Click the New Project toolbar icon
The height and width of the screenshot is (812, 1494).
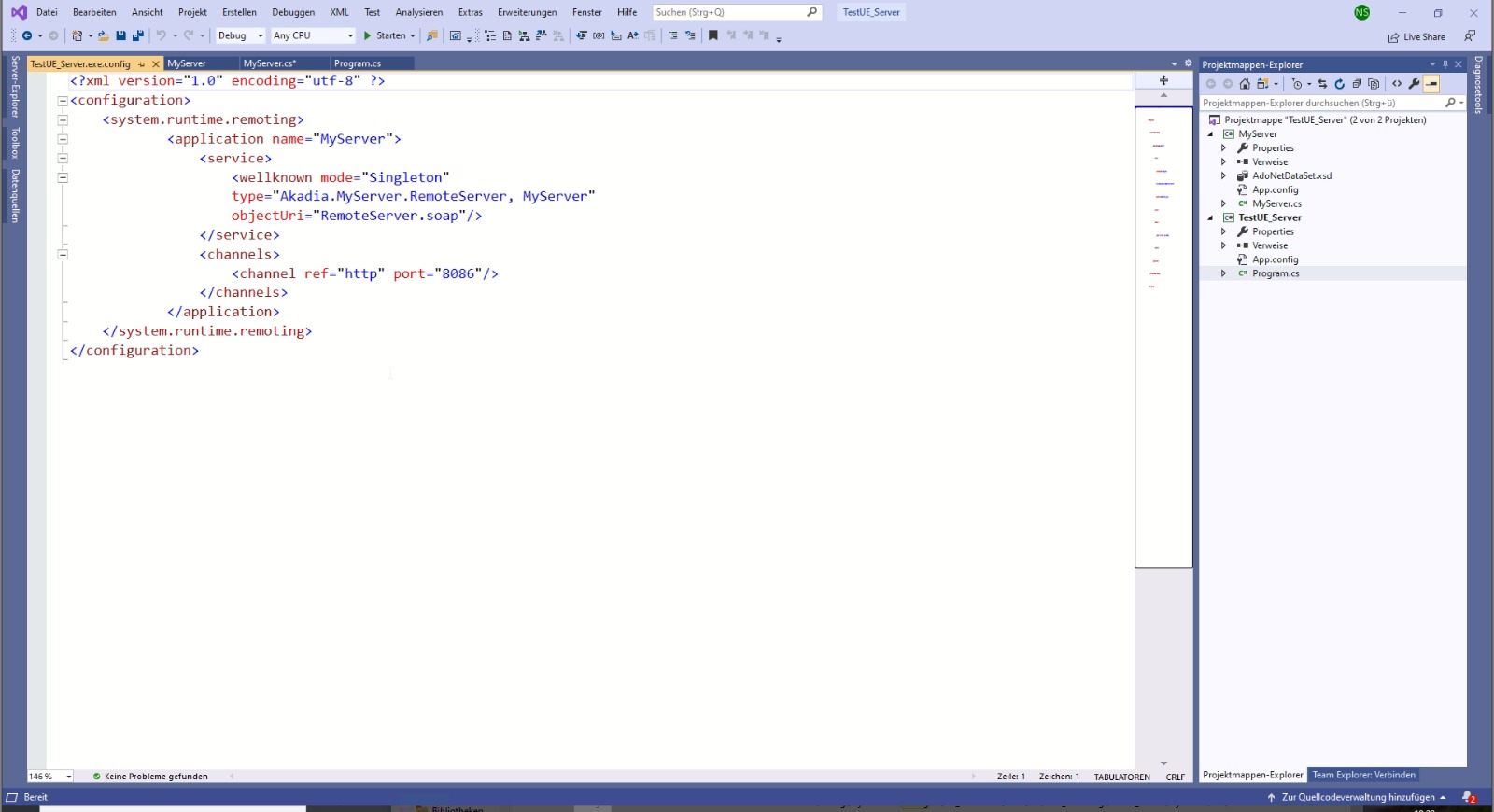point(78,35)
